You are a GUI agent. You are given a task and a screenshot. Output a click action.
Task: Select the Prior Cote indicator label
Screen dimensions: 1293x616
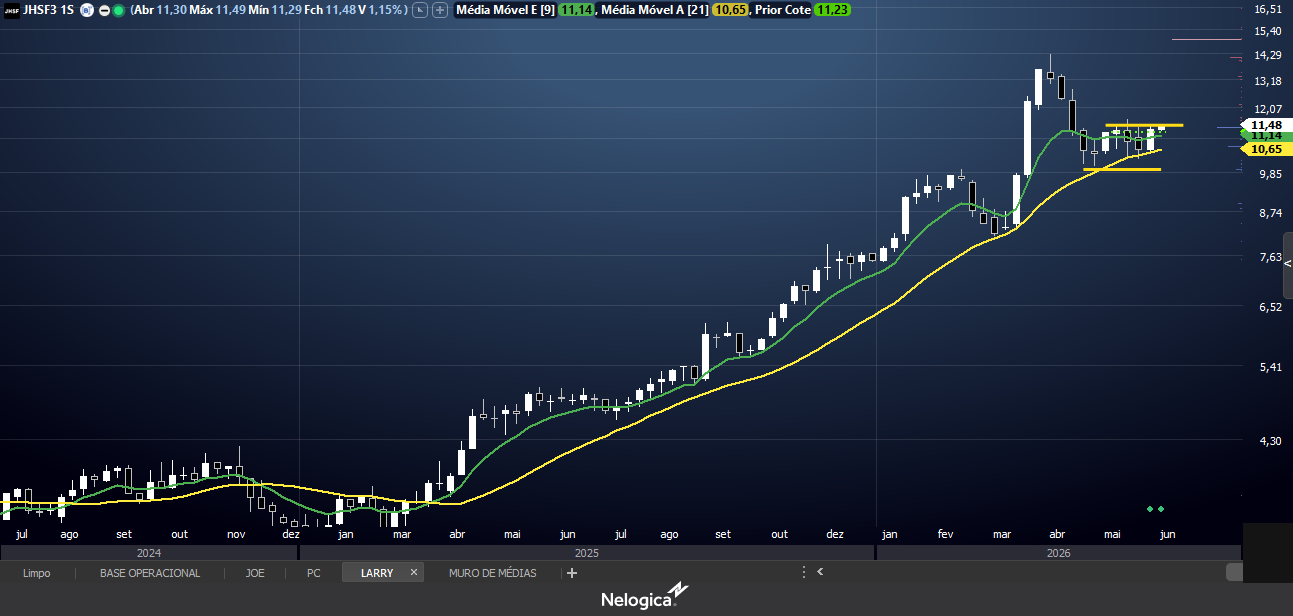coord(782,10)
